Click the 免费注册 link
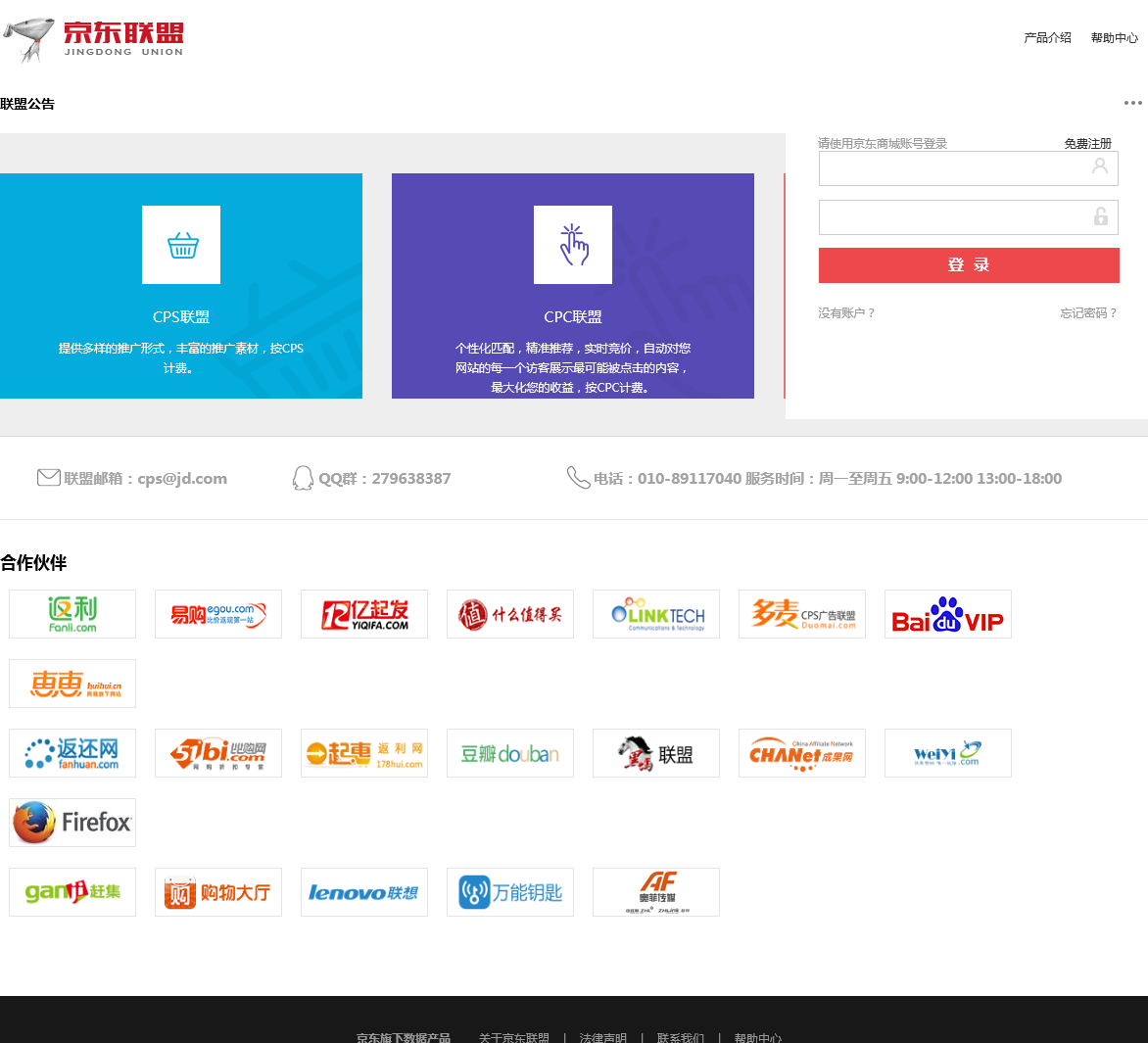The width and height of the screenshot is (1148, 1043). click(x=1088, y=143)
